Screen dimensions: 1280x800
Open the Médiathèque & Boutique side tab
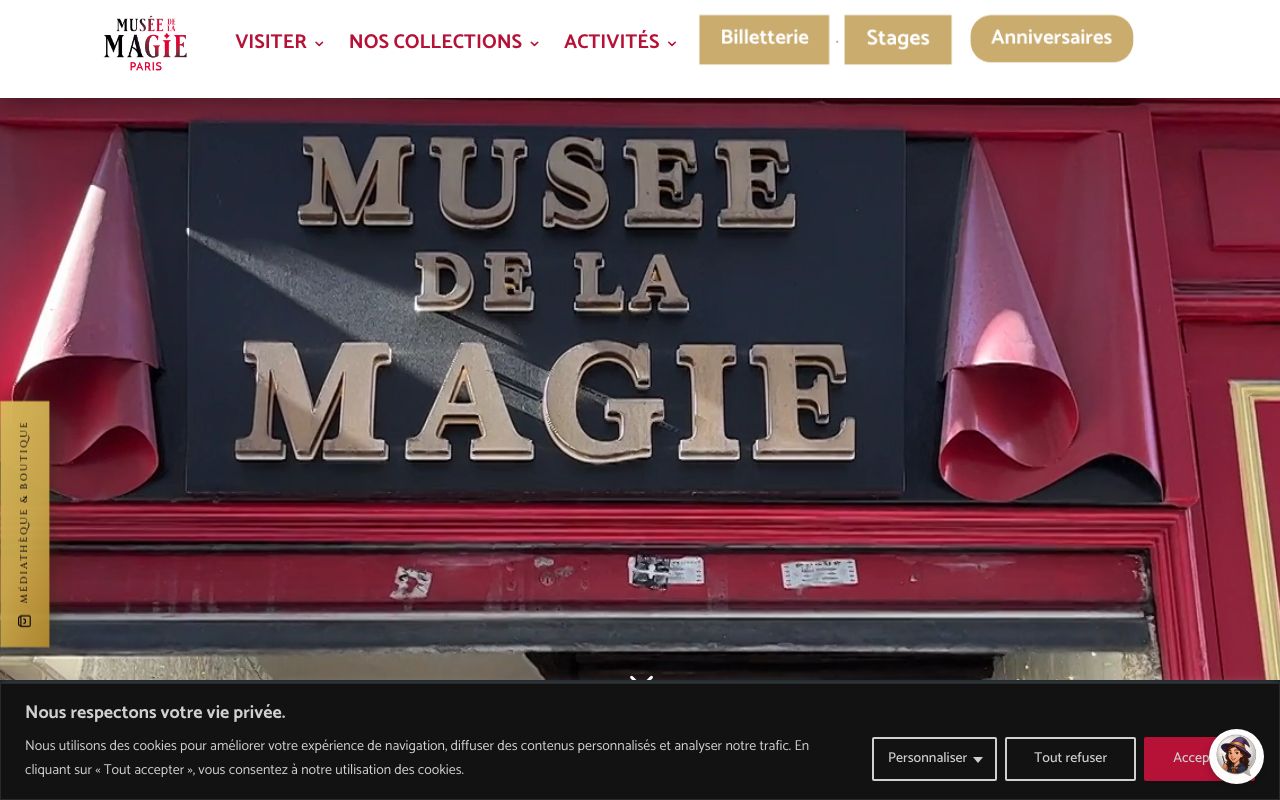point(24,524)
